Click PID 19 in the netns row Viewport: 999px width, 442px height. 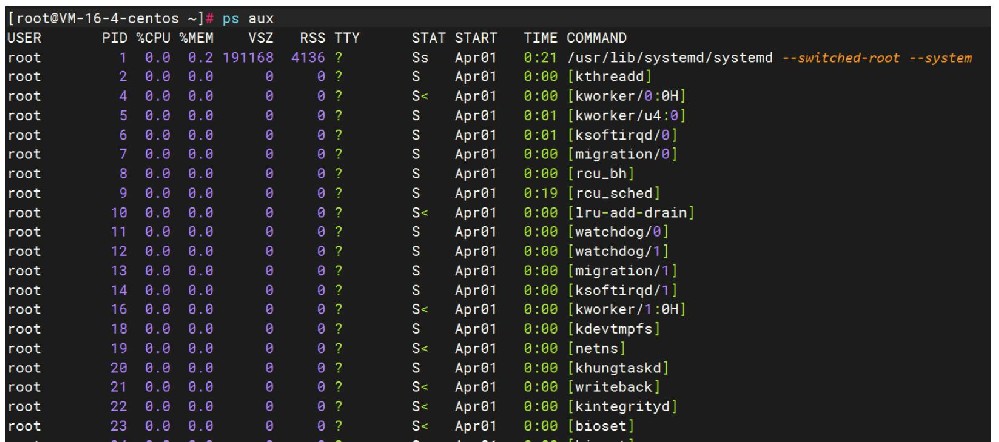tap(119, 348)
